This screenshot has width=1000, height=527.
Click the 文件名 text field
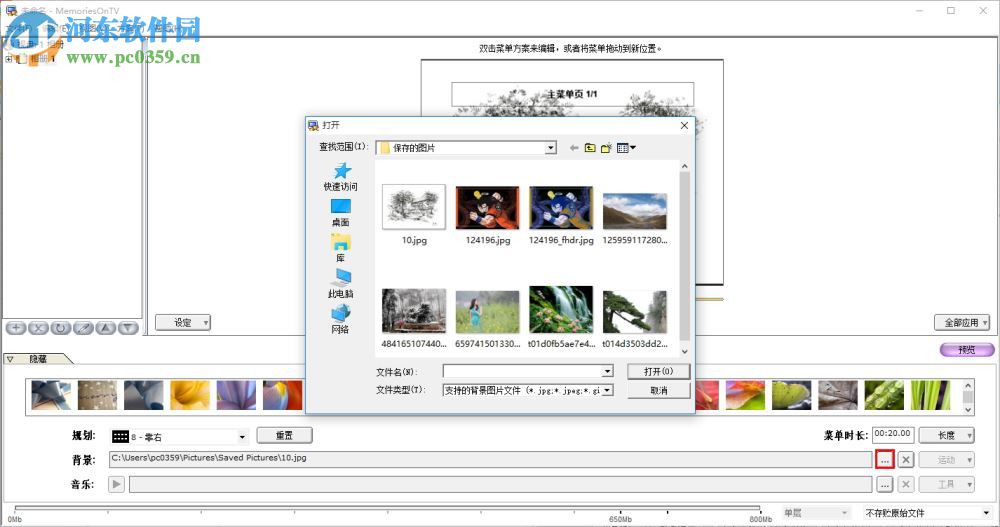522,371
